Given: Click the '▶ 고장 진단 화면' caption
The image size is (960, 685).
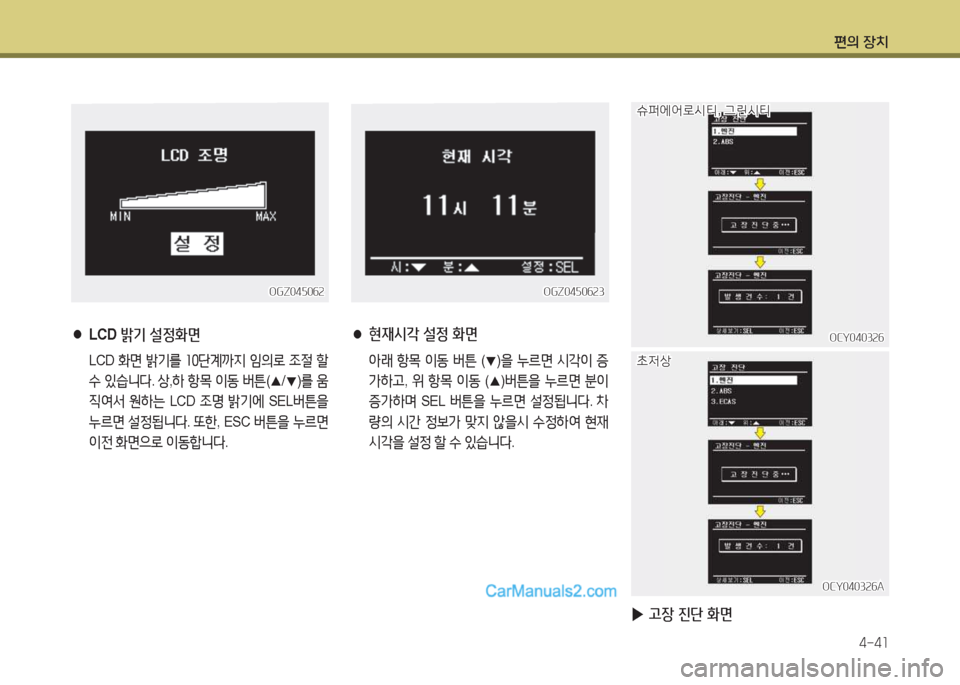Looking at the screenshot, I should click(683, 614).
